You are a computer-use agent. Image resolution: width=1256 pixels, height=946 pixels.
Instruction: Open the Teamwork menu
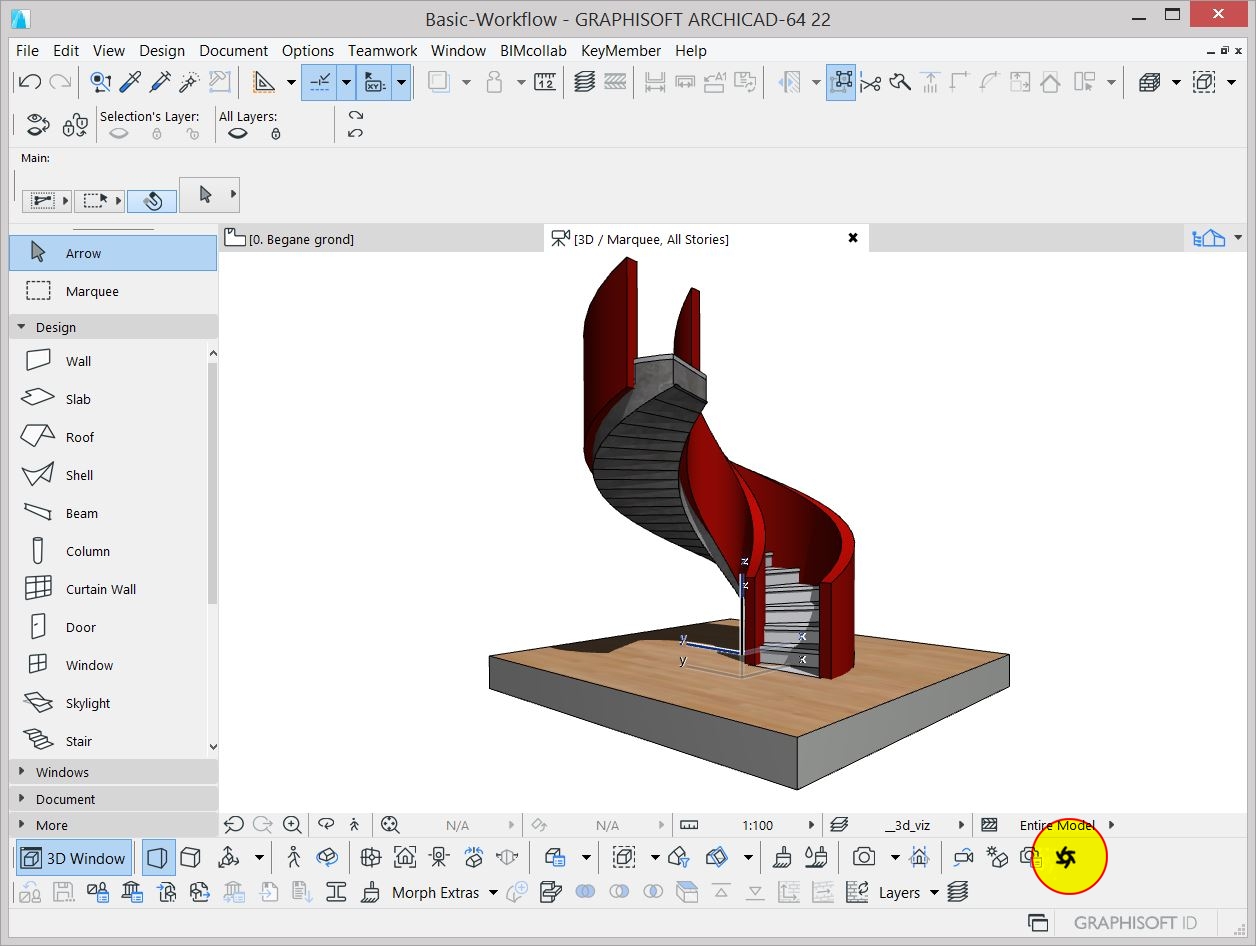point(382,50)
